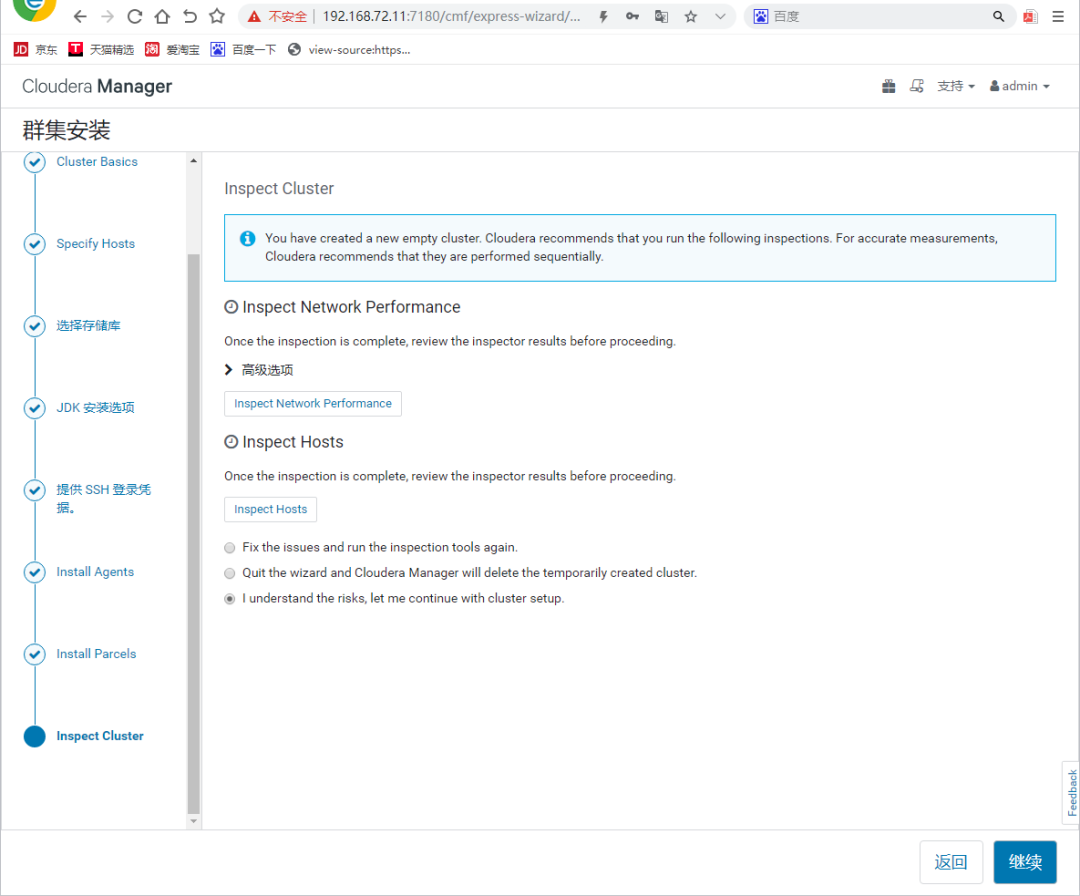Go to the Cluster Basics step

tap(97, 162)
